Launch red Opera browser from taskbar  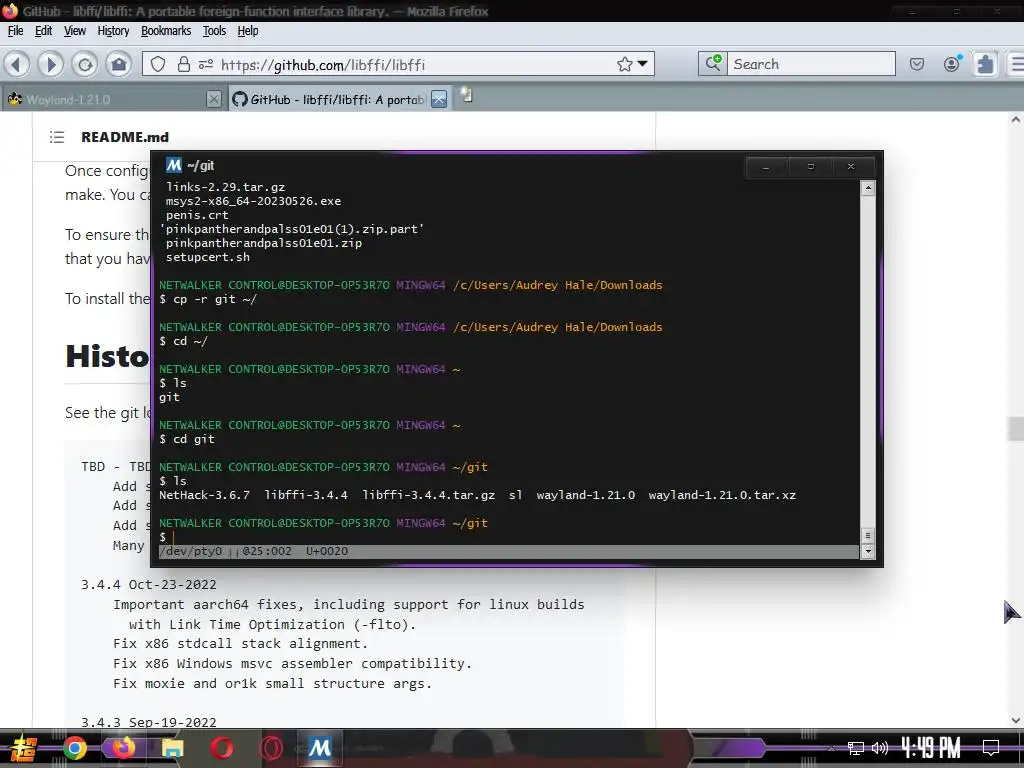point(221,748)
